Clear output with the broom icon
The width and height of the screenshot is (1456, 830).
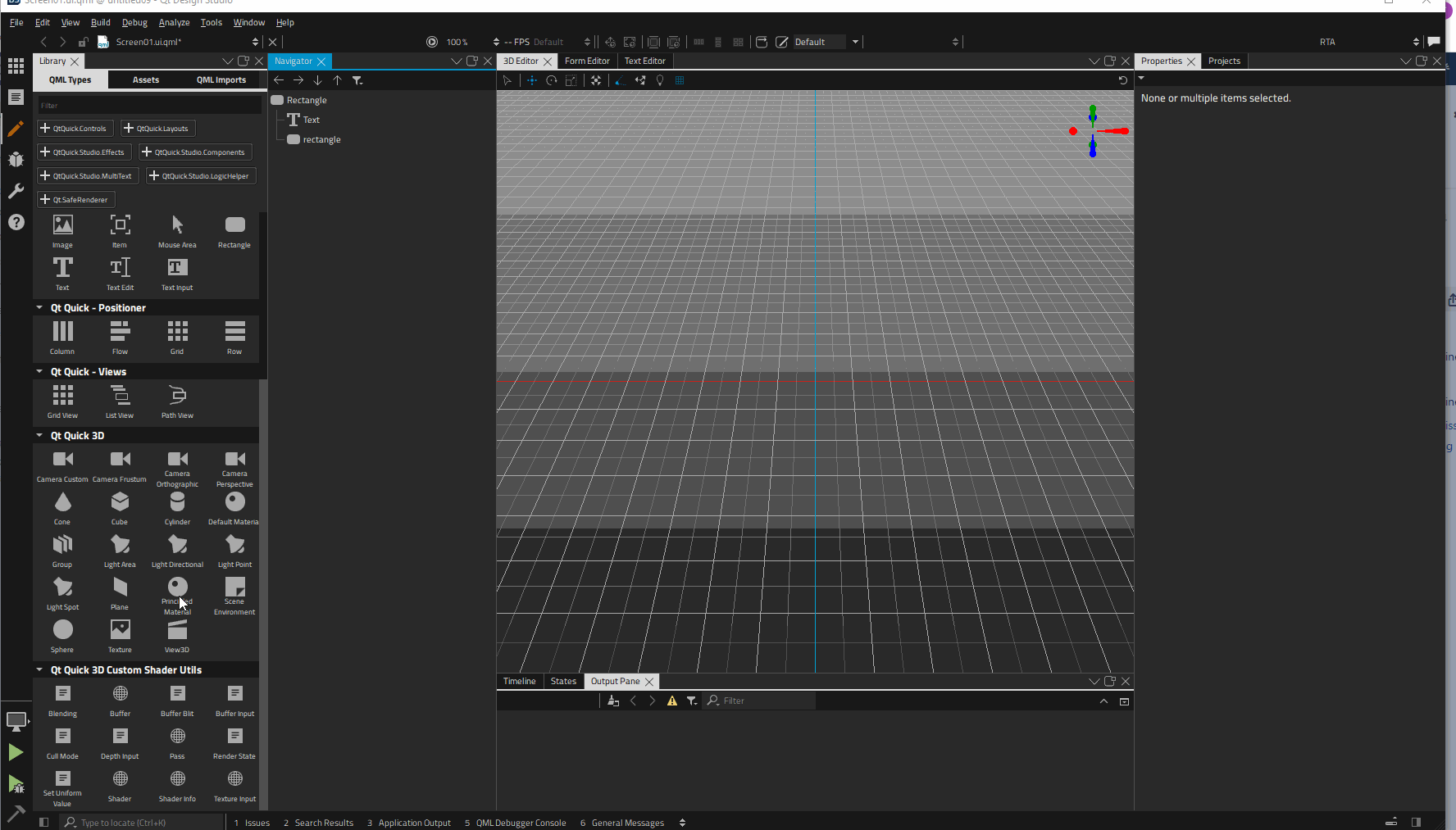tap(612, 701)
